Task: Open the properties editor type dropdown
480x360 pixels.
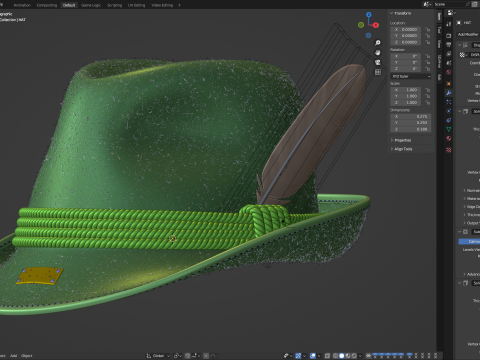Action: tap(452, 13)
